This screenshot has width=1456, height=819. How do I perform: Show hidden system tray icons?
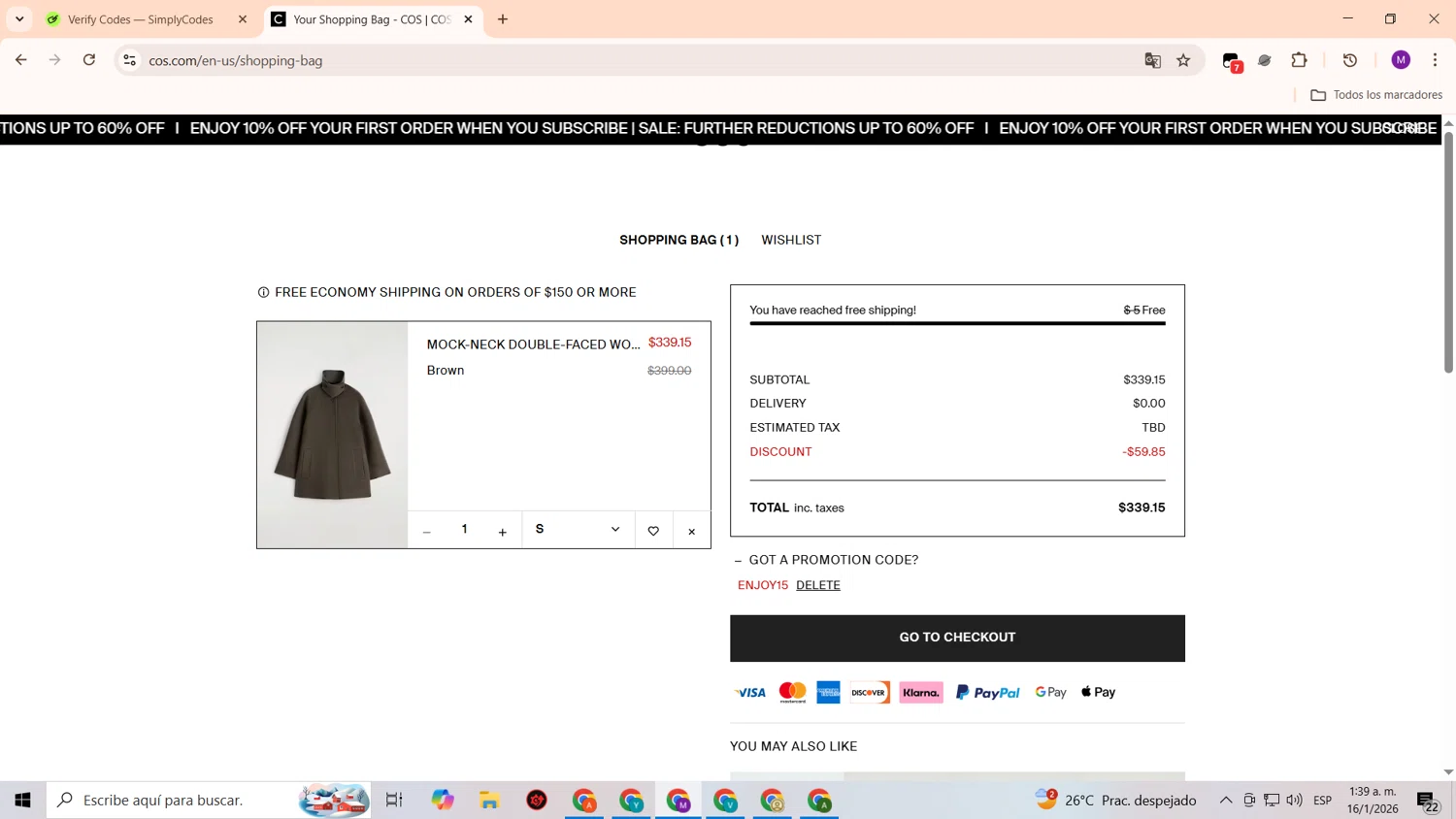click(x=1226, y=801)
